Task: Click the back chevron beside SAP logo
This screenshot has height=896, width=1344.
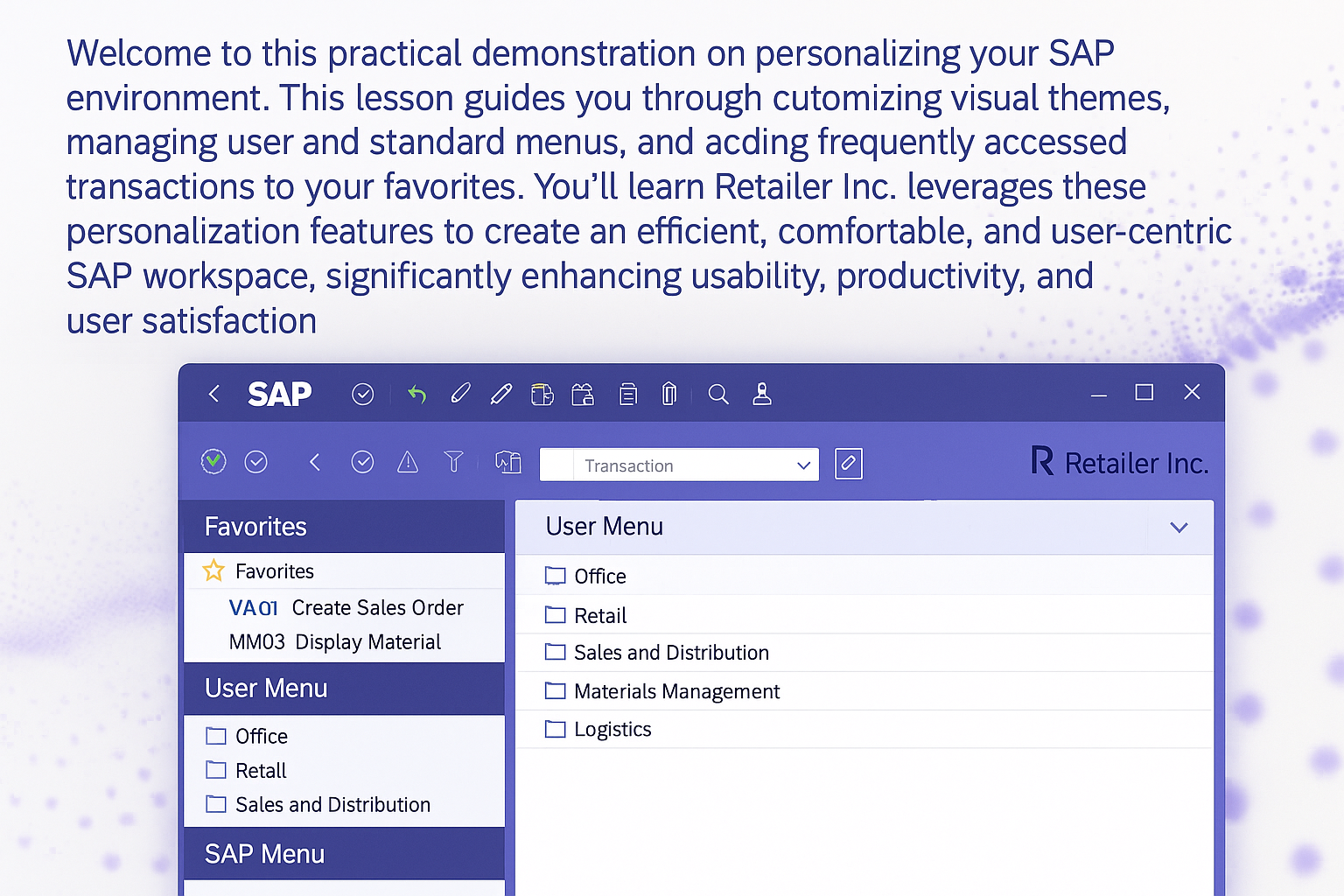Action: coord(214,394)
